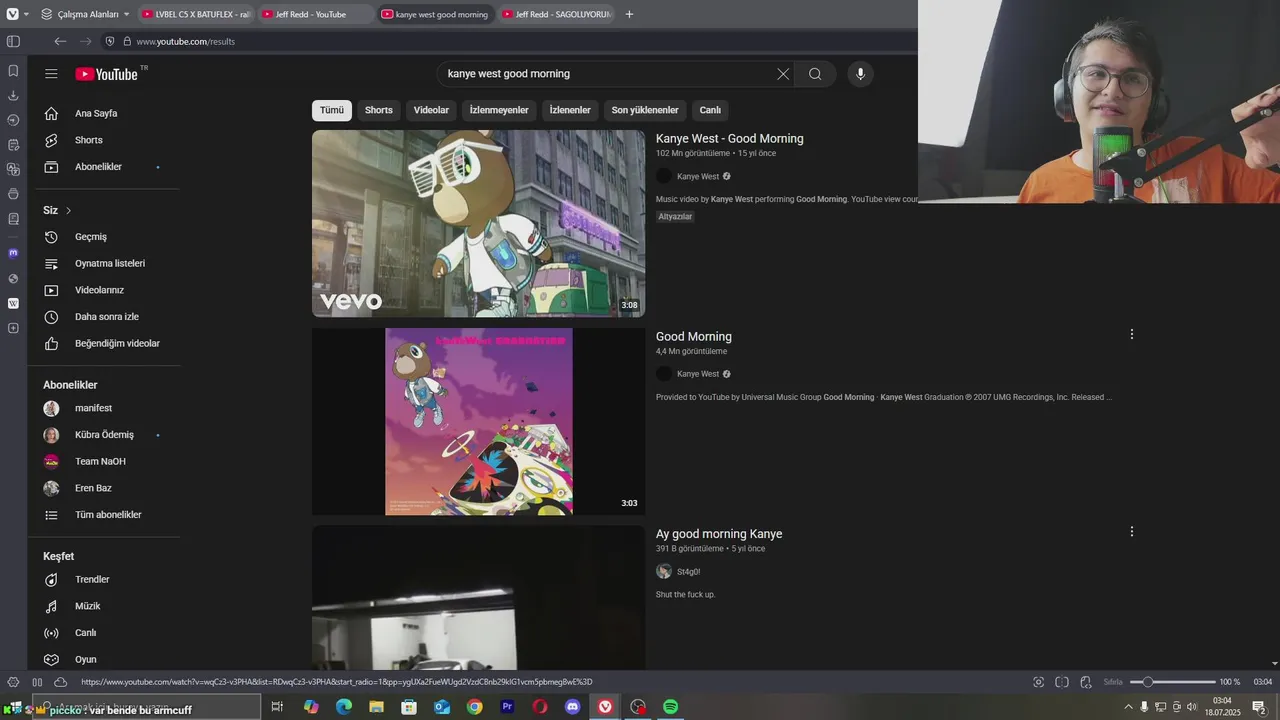Screen dimensions: 1280x720
Task: Open options menu for Ay good morning Kanye
Action: (x=1132, y=532)
